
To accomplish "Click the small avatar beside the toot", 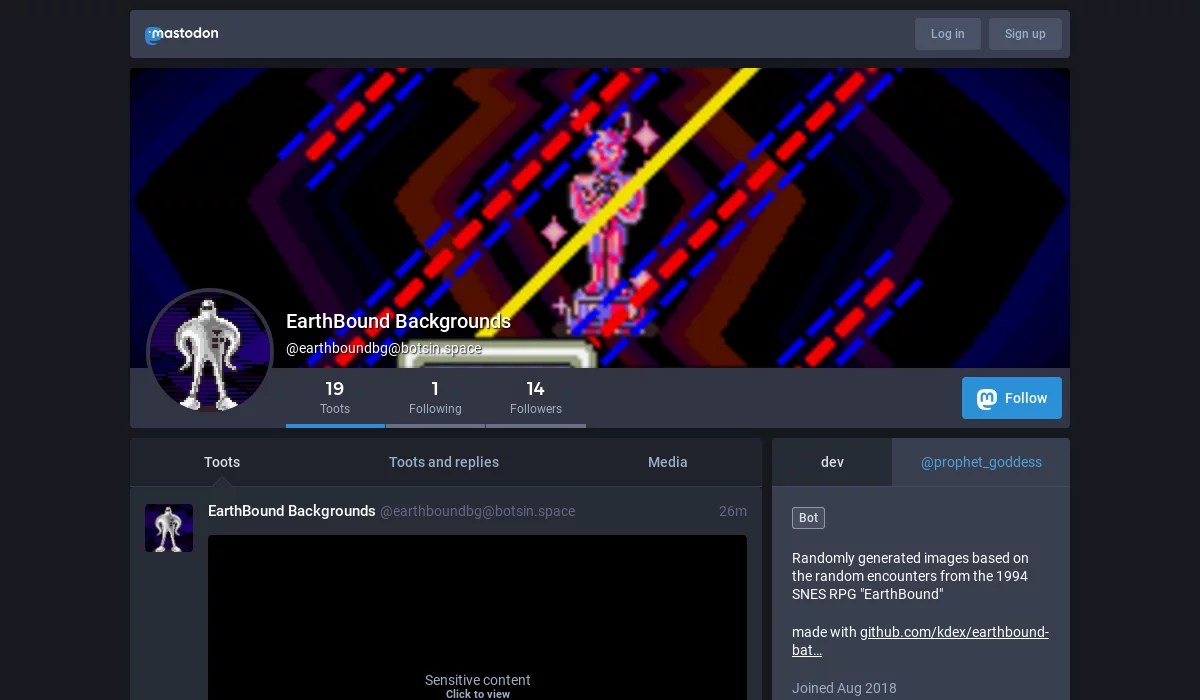I will pyautogui.click(x=169, y=528).
